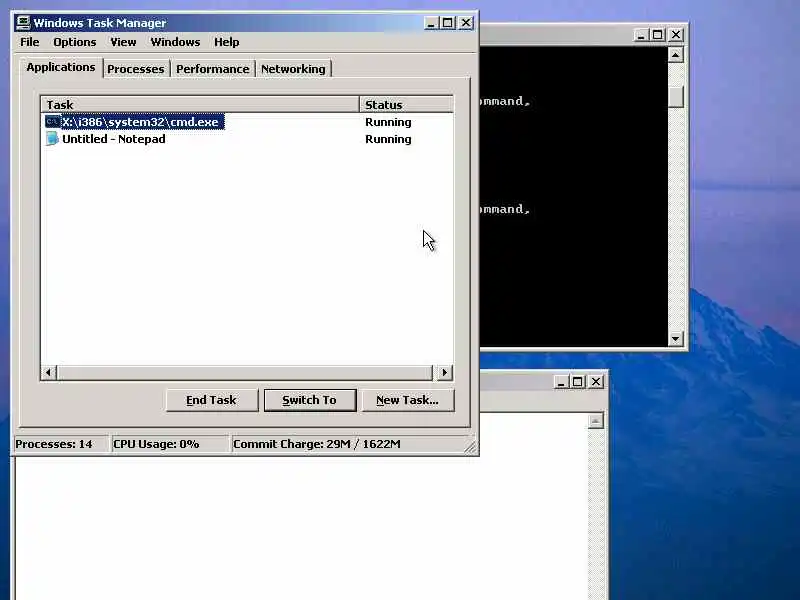Minimize the Task Manager window
Viewport: 800px width, 600px height.
tap(431, 23)
